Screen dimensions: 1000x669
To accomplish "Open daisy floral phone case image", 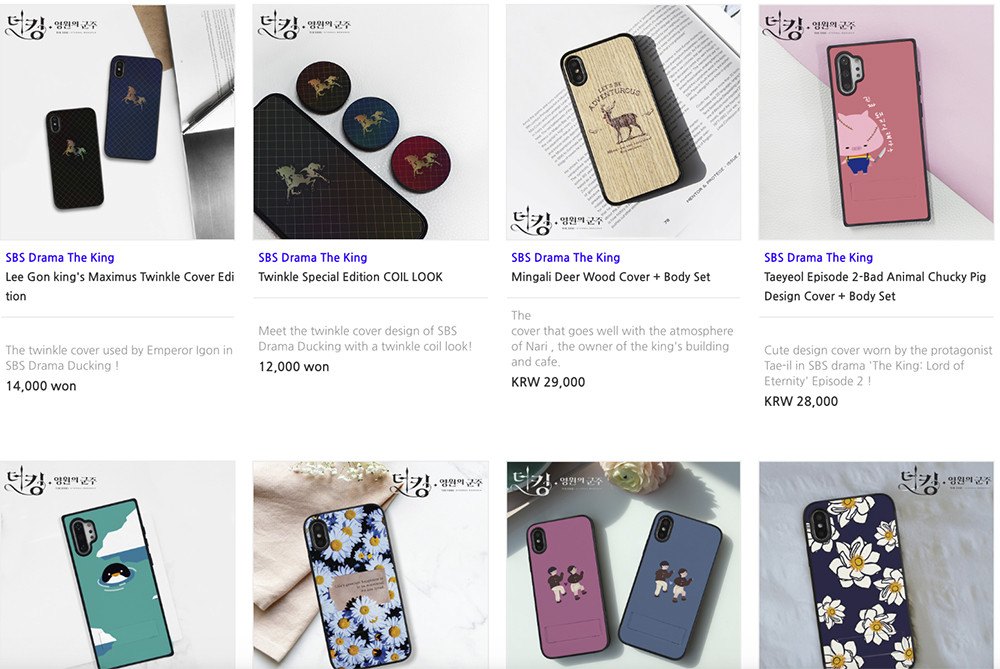I will [370, 565].
